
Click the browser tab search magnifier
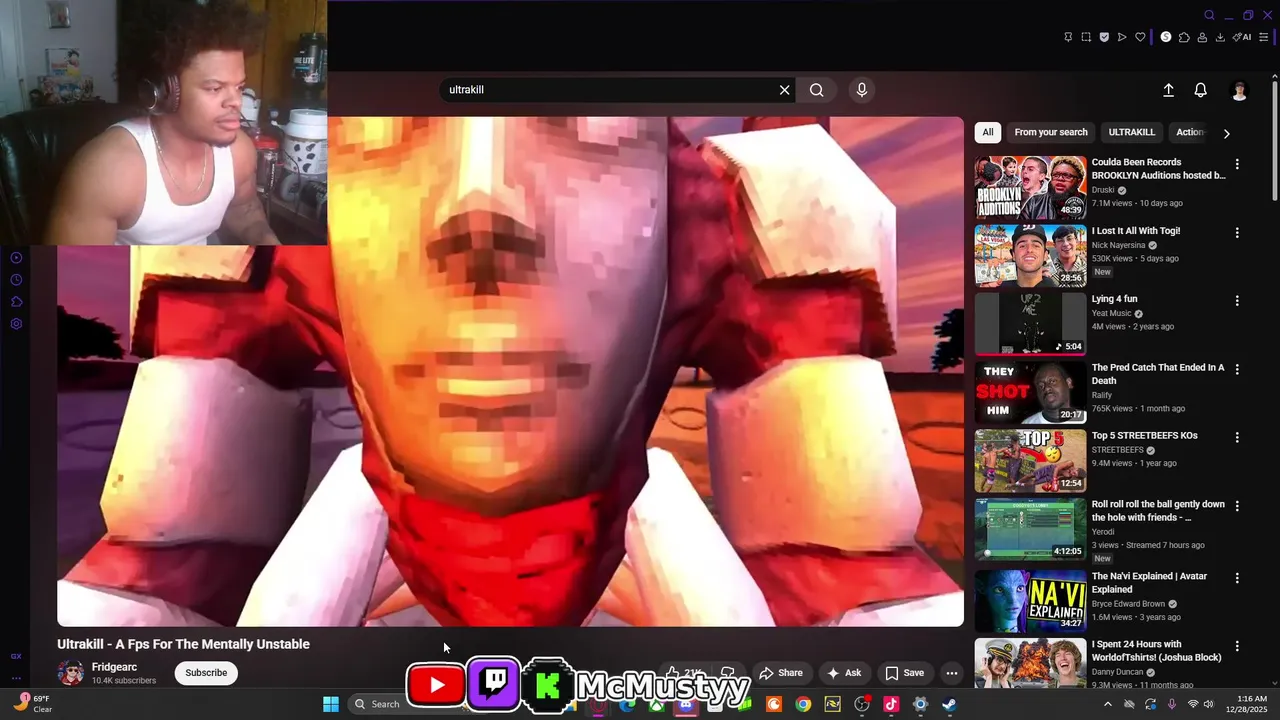click(x=1209, y=15)
